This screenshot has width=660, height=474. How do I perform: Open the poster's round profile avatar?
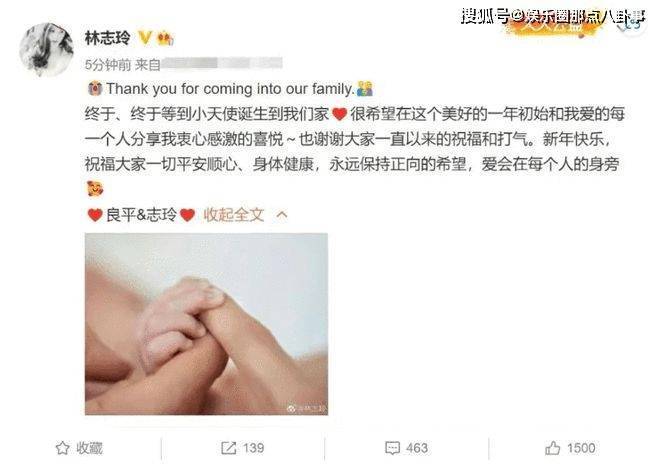[x=47, y=50]
